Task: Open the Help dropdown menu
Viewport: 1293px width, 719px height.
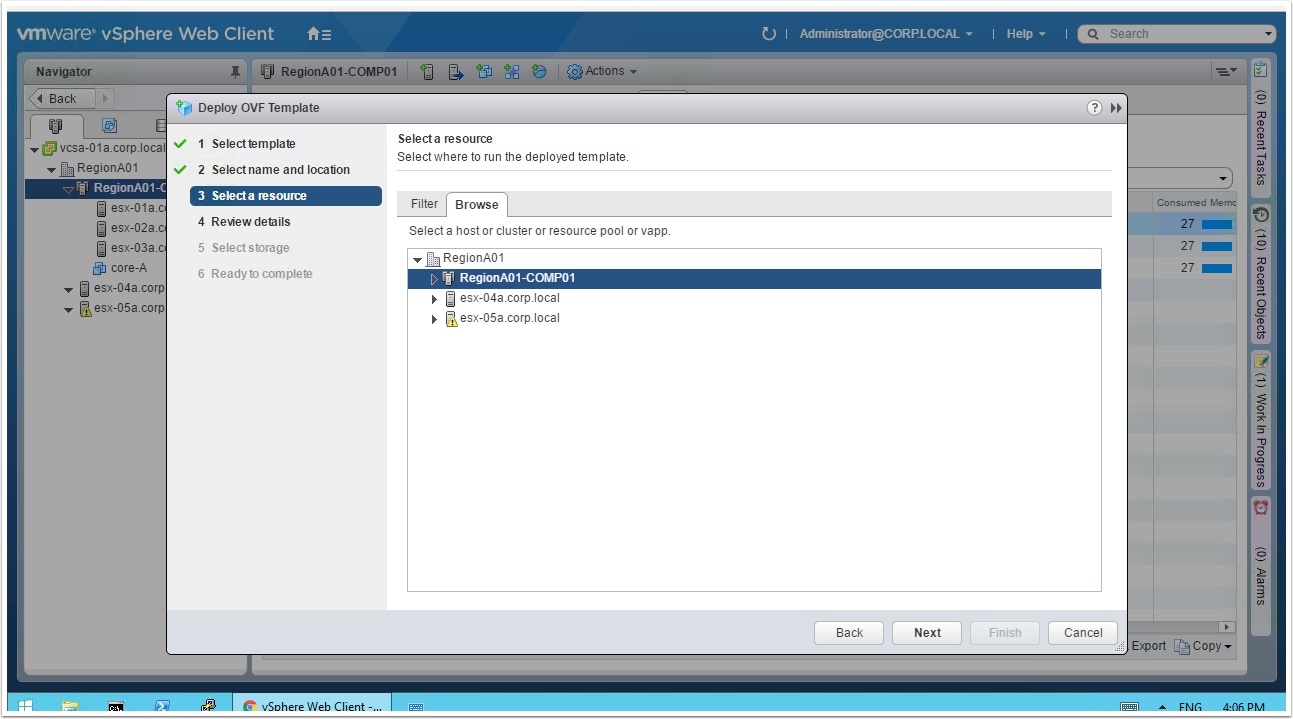Action: pyautogui.click(x=1026, y=34)
